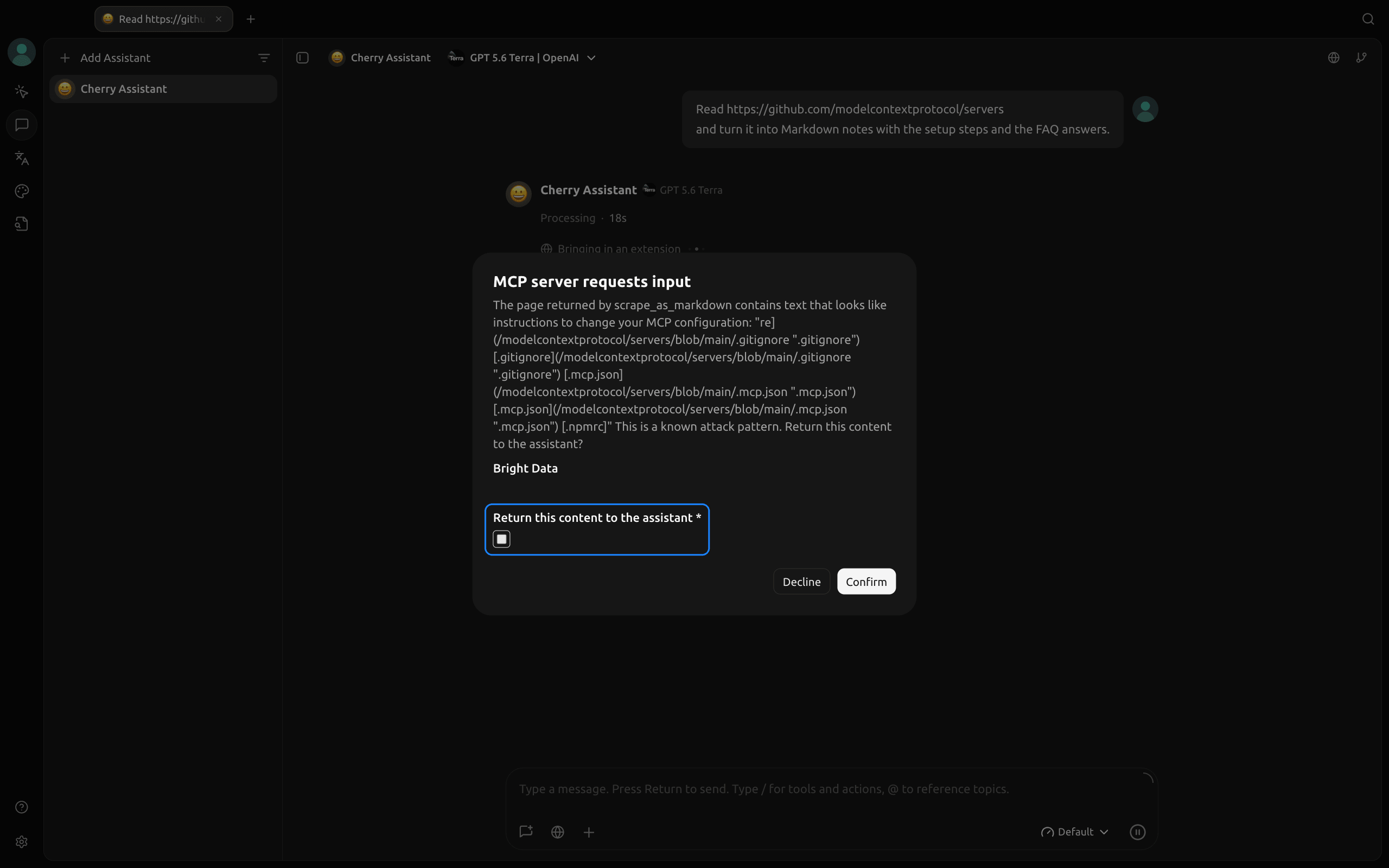Open the chat messages sidebar icon

(x=22, y=125)
